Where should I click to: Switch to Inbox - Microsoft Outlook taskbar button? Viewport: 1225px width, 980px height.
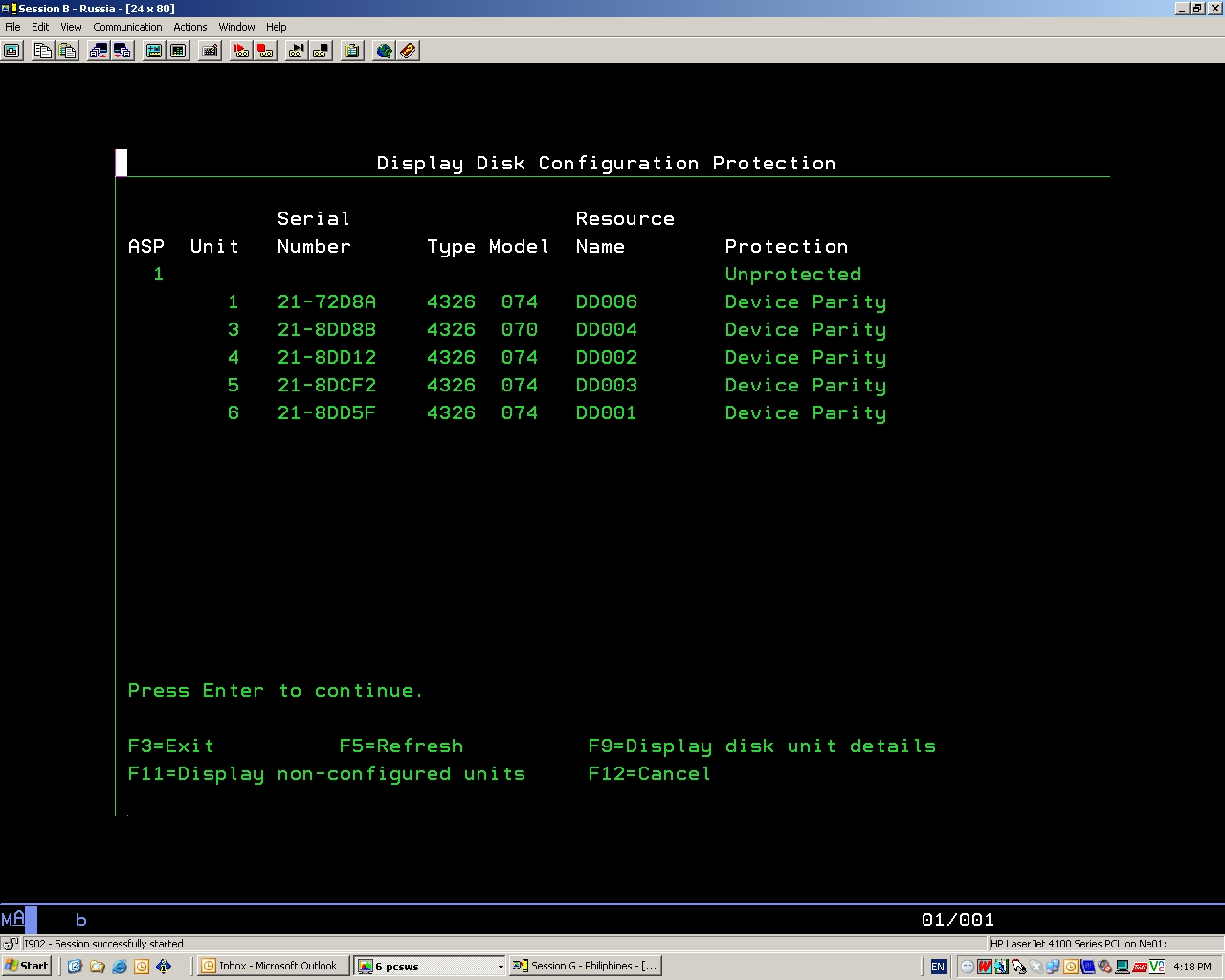pyautogui.click(x=273, y=966)
